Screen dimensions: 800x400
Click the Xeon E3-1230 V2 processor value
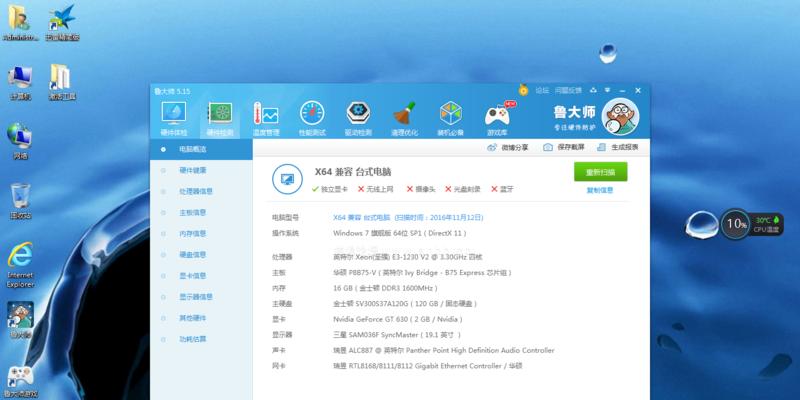(408, 257)
